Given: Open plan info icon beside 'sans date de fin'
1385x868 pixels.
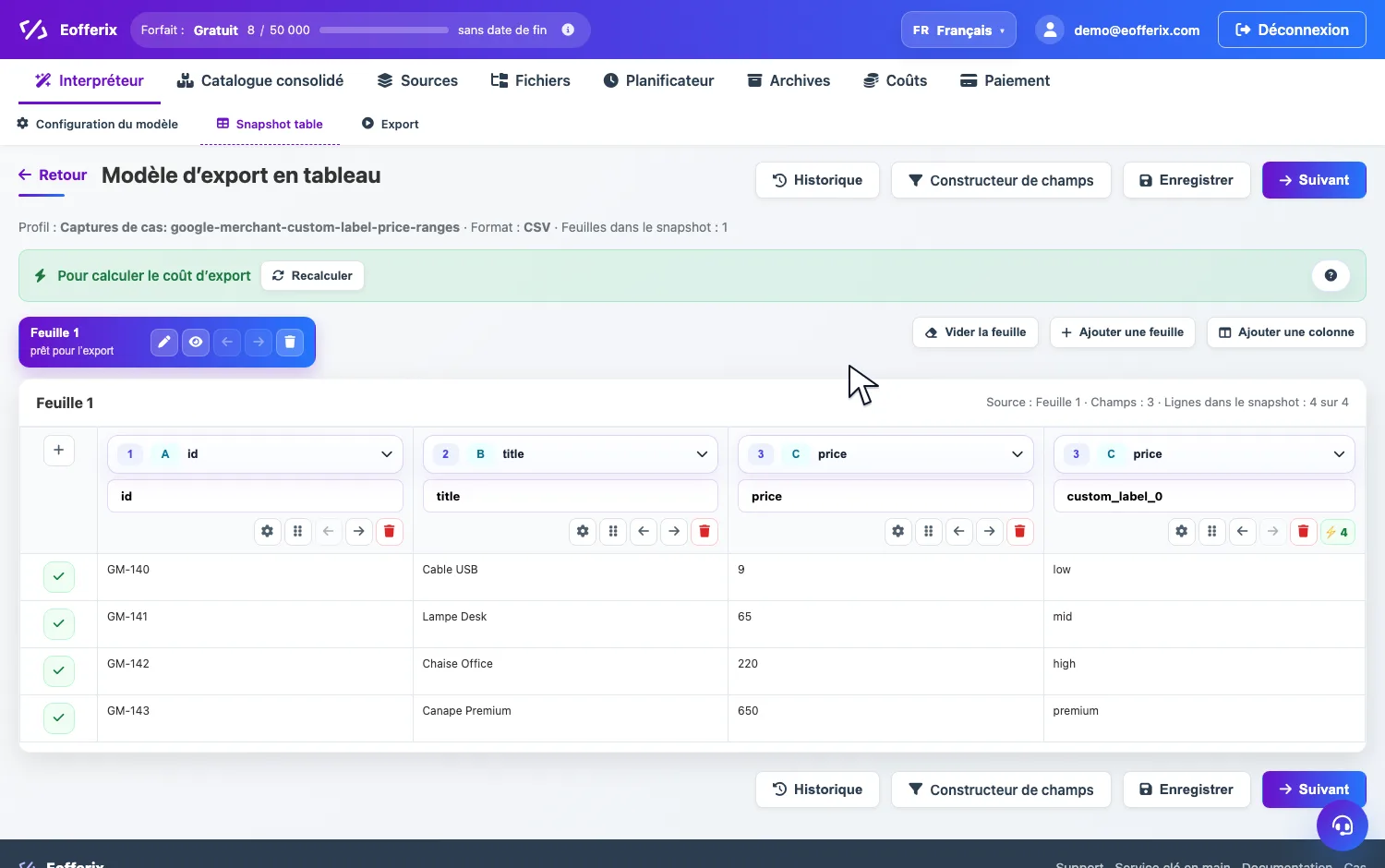Looking at the screenshot, I should [568, 30].
